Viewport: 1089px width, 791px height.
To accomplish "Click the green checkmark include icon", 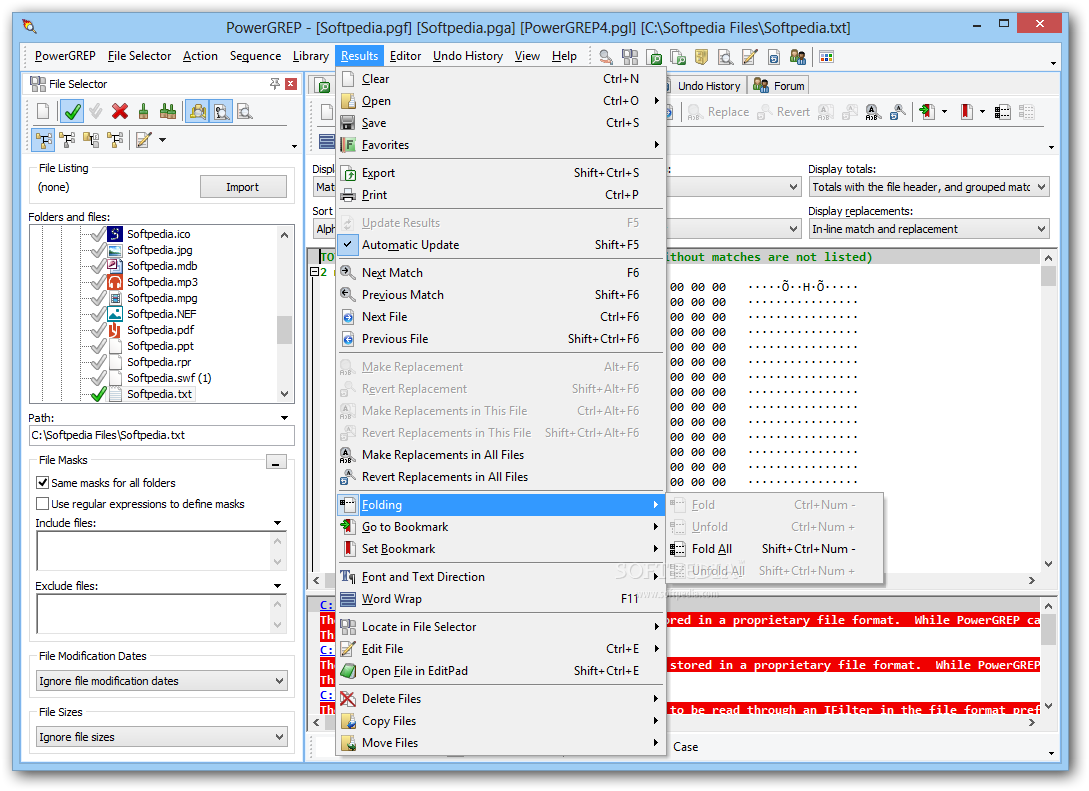I will click(x=72, y=111).
